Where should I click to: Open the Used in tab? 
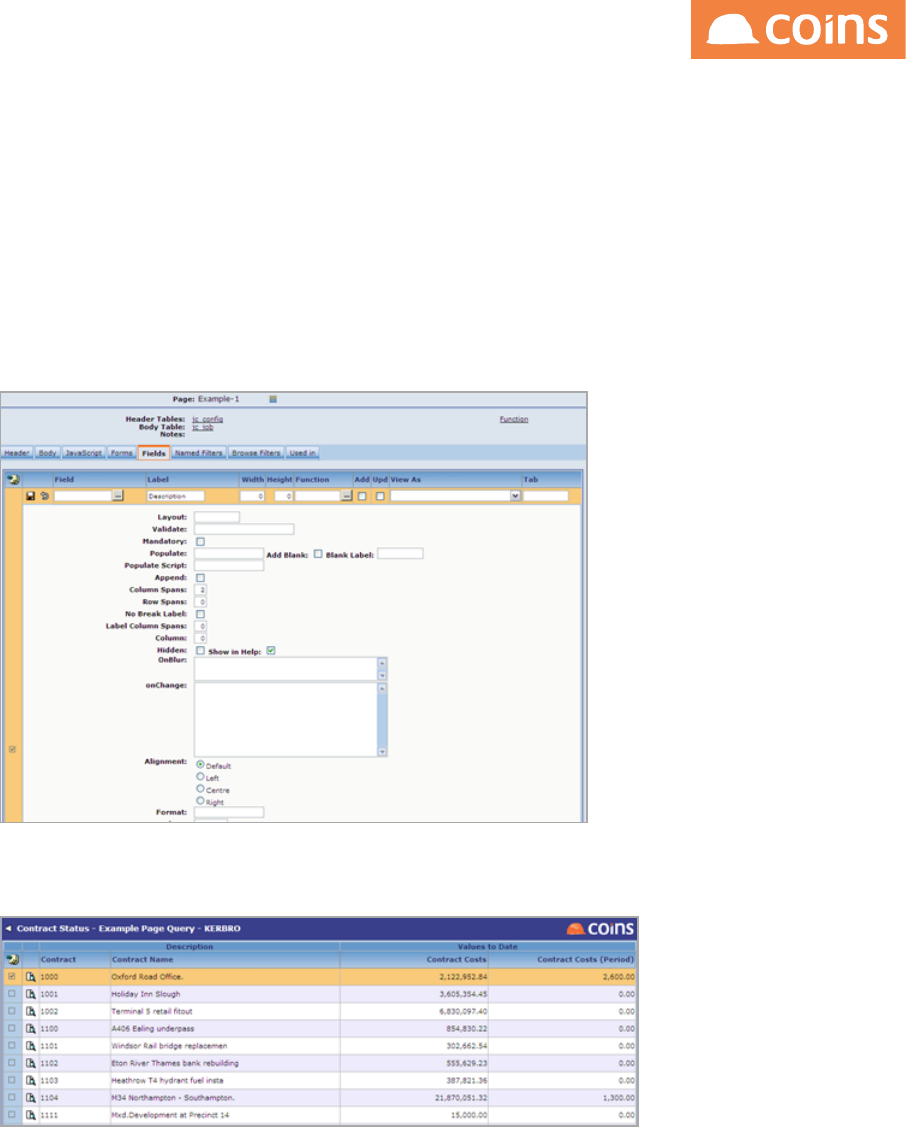[x=302, y=453]
